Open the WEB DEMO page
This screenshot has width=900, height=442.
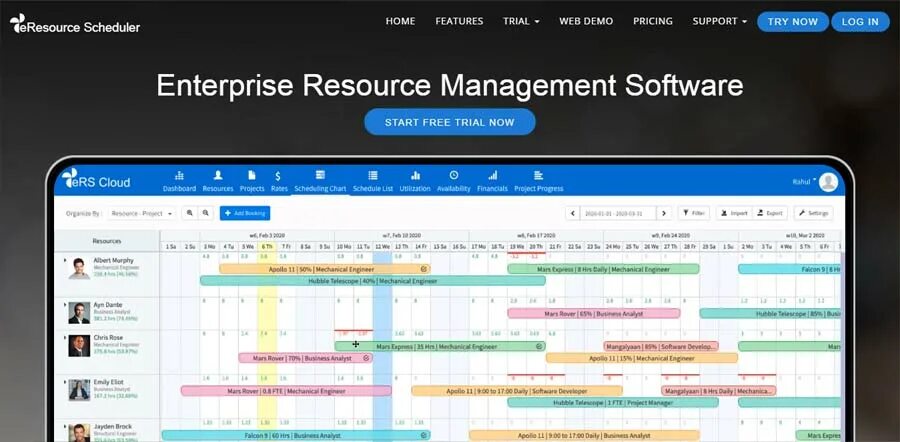click(x=586, y=21)
